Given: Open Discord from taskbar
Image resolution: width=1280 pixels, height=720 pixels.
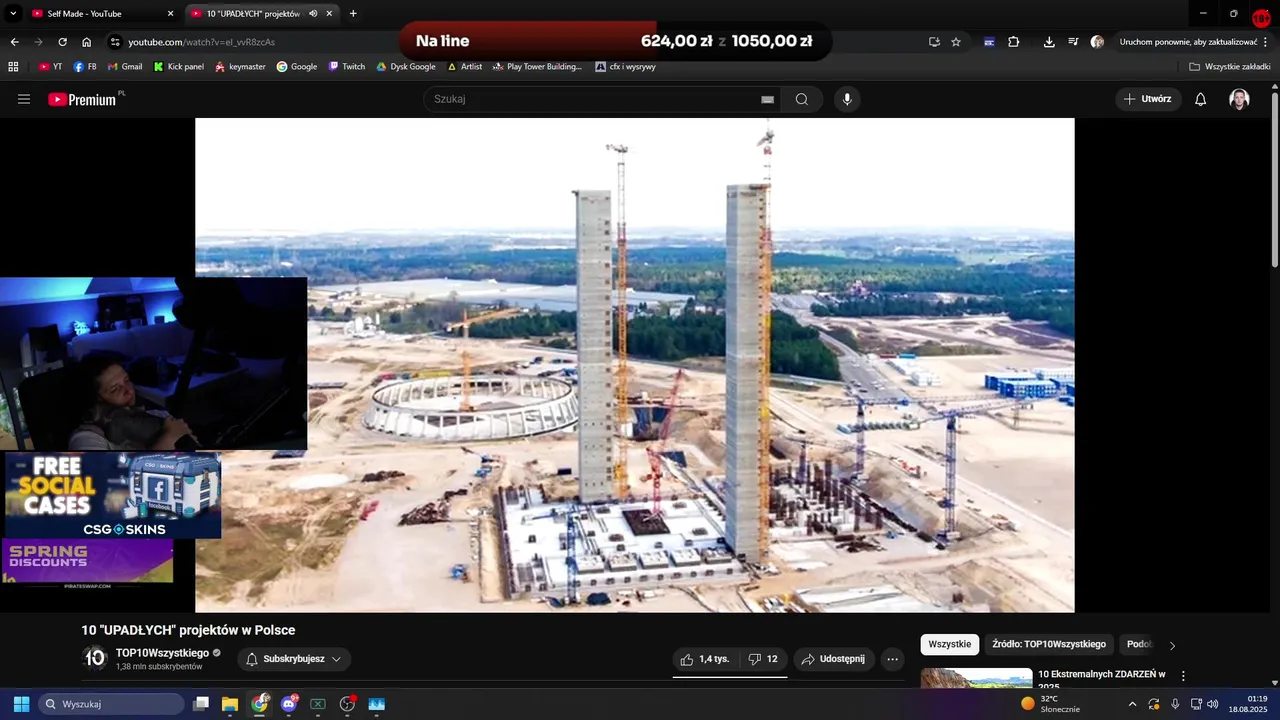Looking at the screenshot, I should point(289,704).
